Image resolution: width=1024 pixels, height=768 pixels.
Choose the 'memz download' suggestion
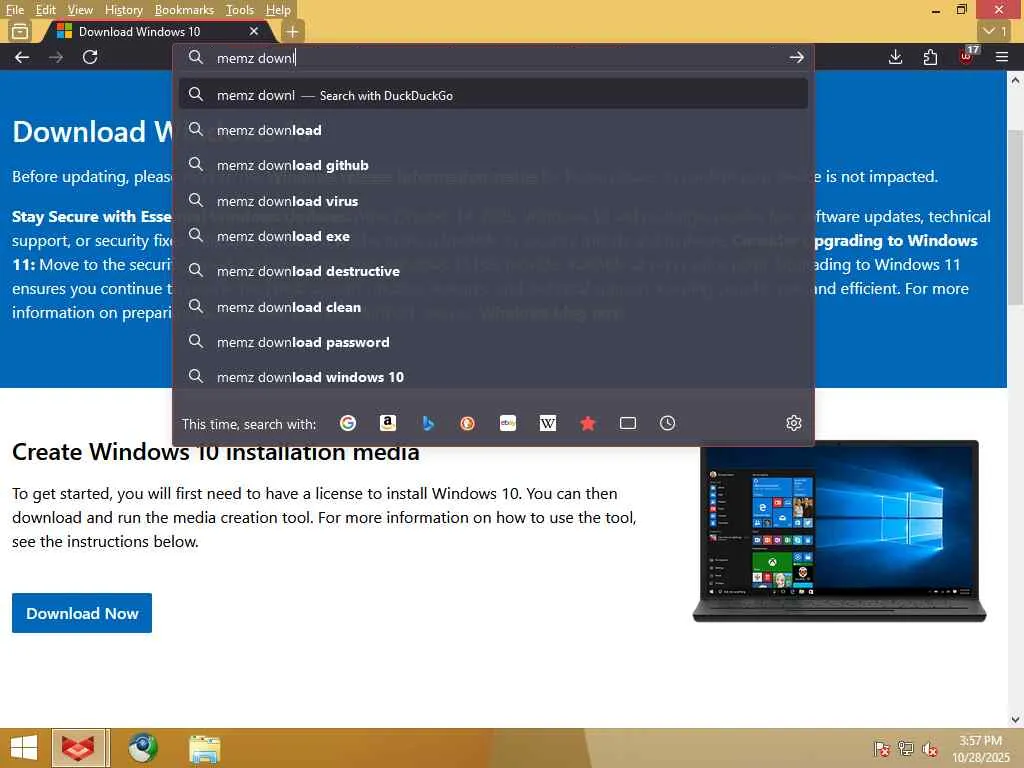point(493,130)
